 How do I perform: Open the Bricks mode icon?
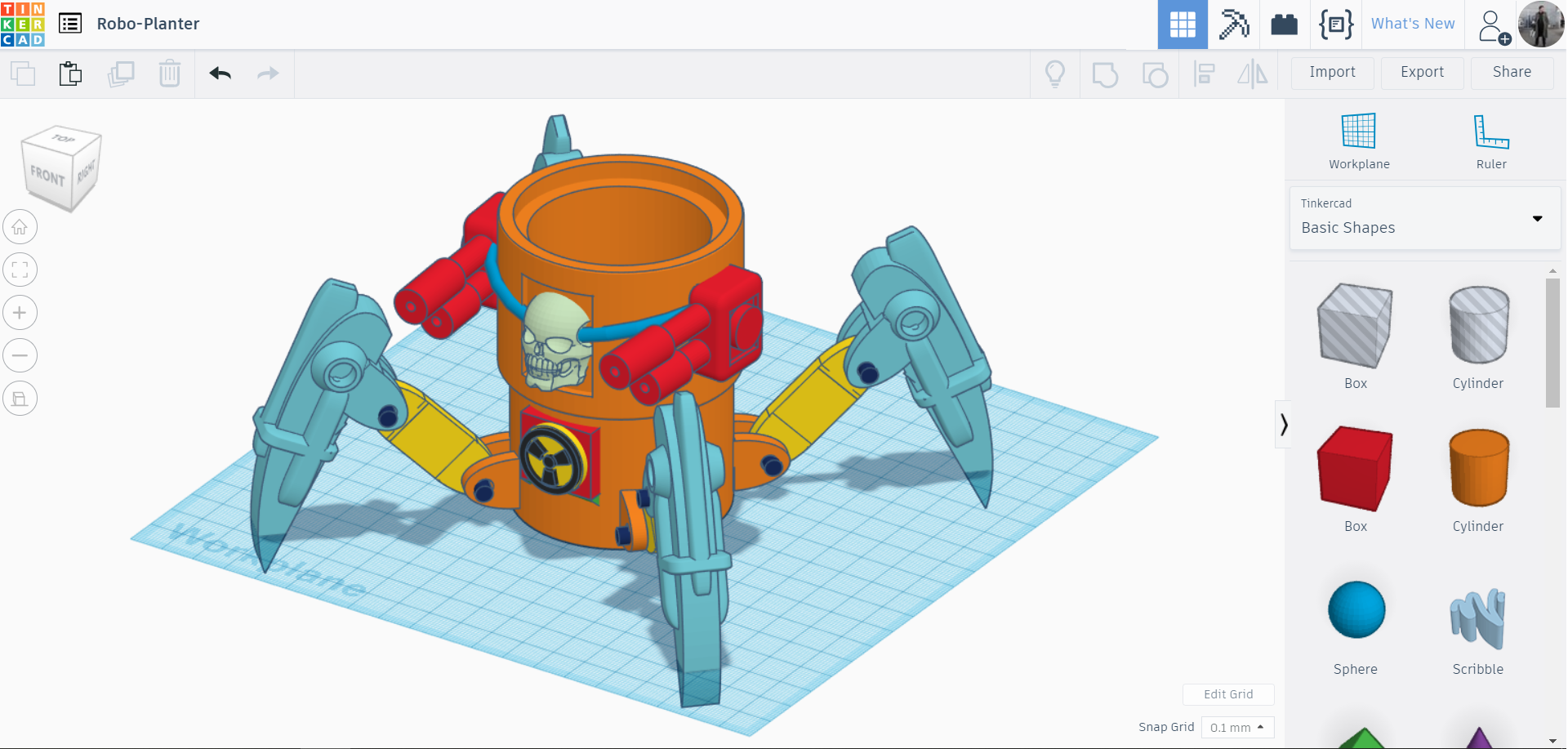(x=1285, y=25)
